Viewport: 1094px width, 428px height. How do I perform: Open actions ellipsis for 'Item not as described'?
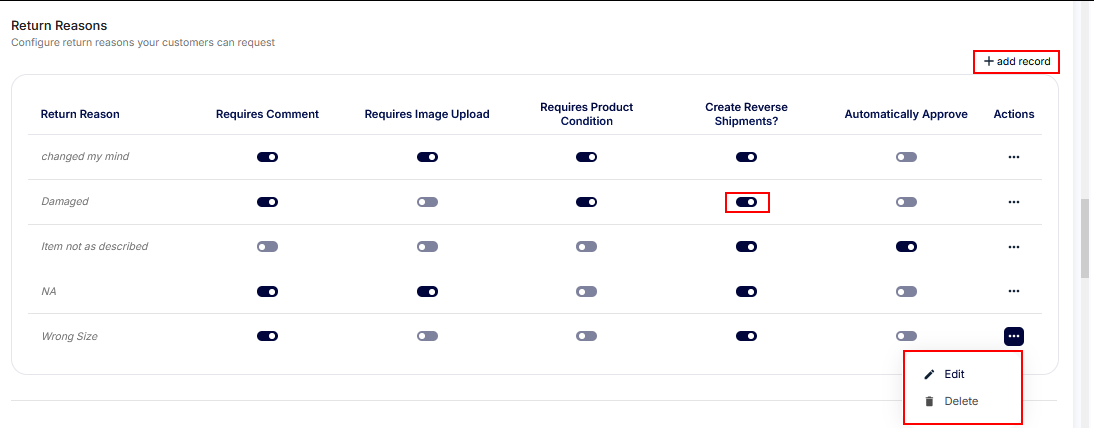tap(1013, 247)
